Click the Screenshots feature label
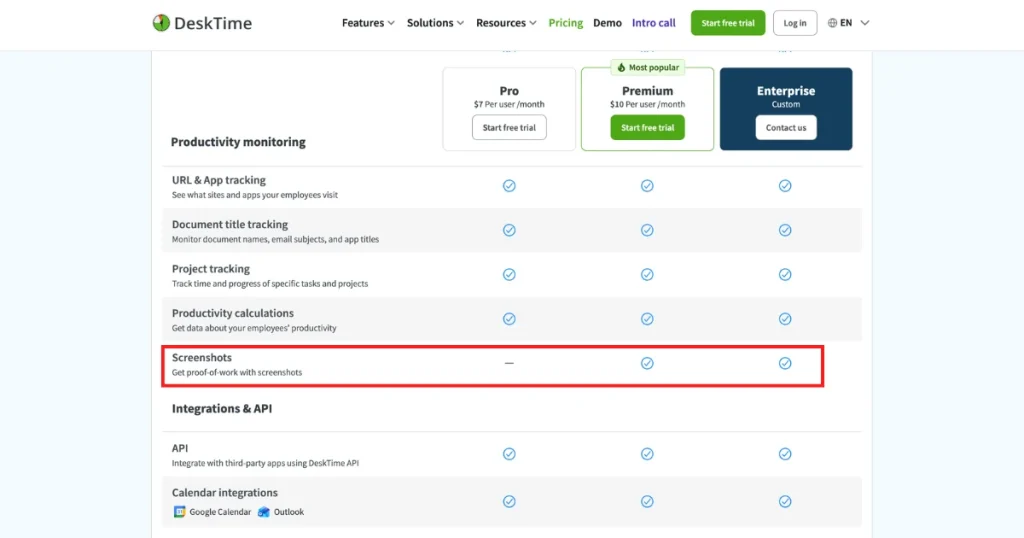 pos(202,358)
